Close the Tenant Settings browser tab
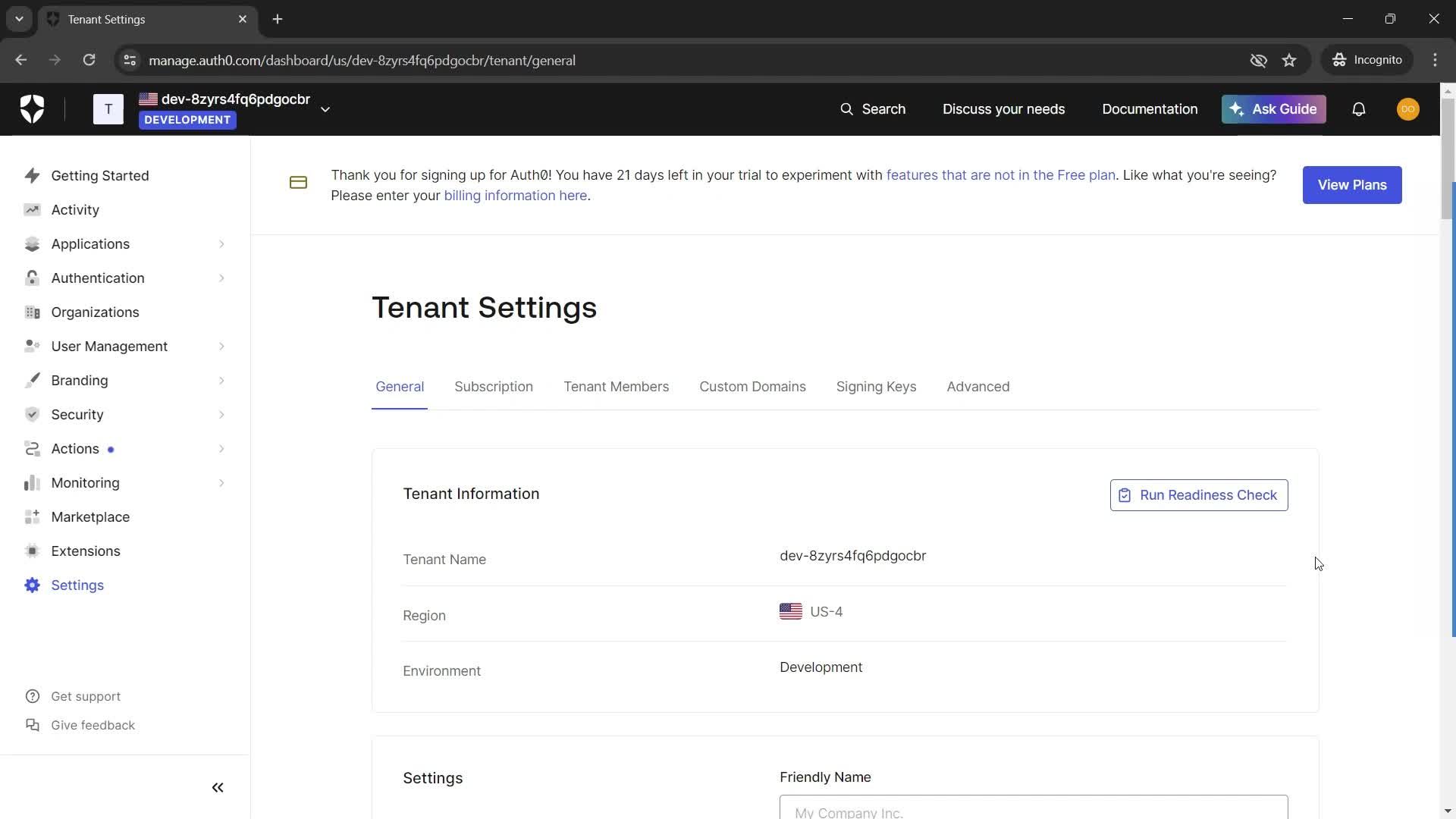 click(x=243, y=19)
